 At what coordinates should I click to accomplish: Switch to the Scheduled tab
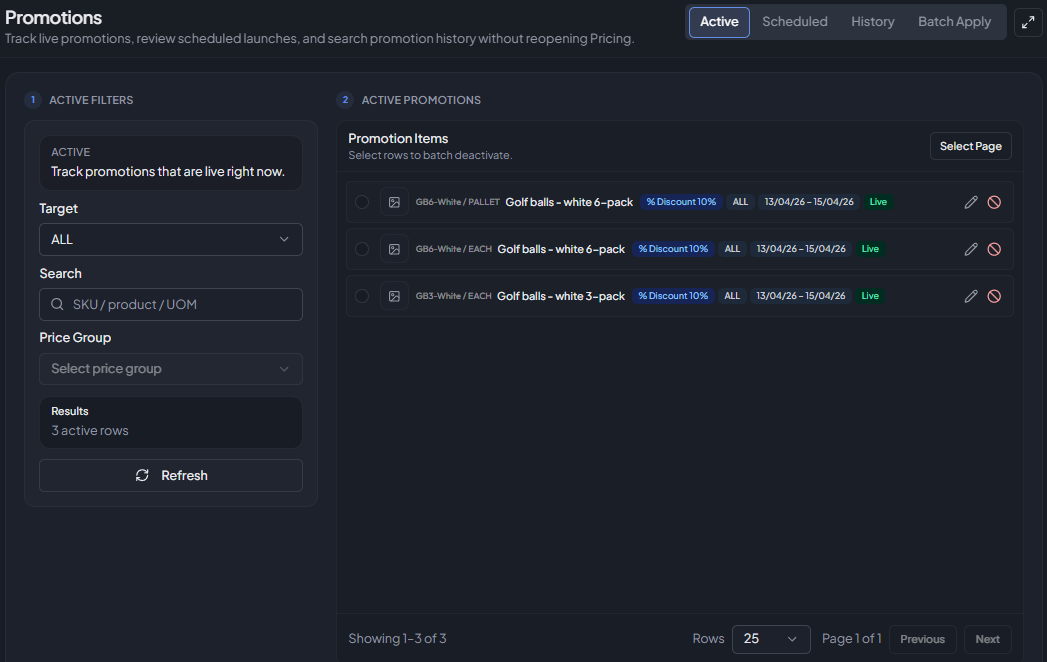(795, 22)
